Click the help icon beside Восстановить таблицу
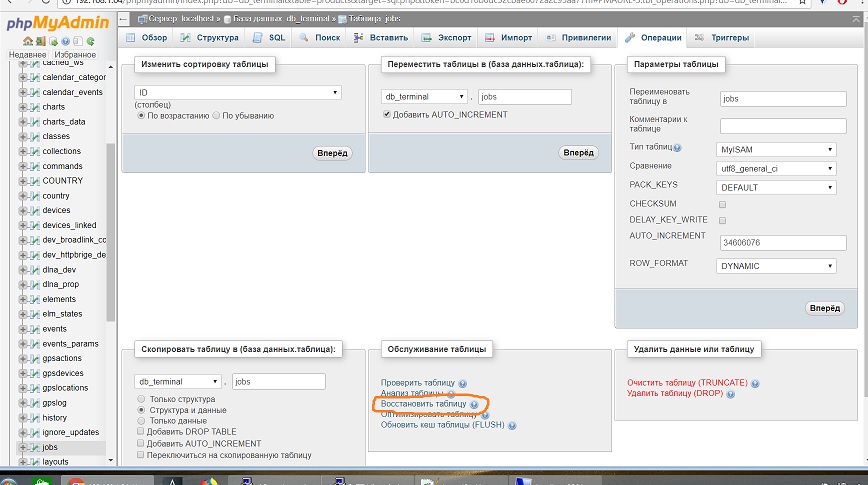The width and height of the screenshot is (868, 485). (x=474, y=405)
